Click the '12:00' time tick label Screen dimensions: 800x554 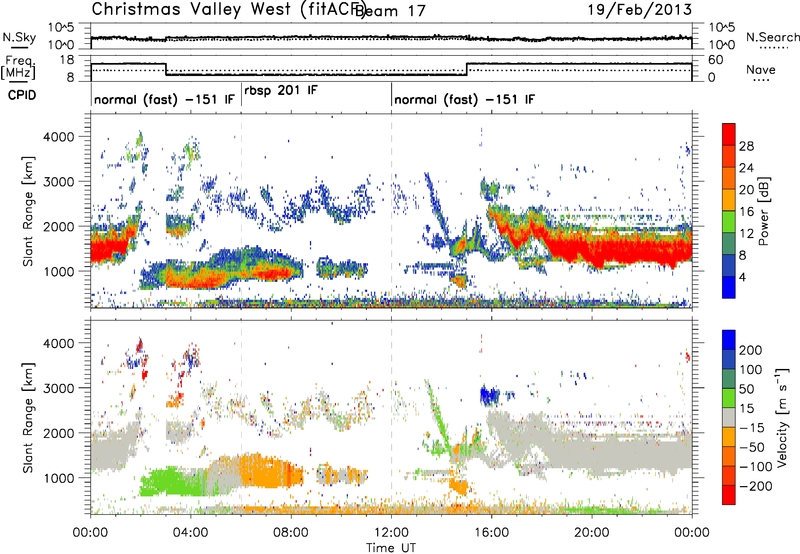pos(391,533)
